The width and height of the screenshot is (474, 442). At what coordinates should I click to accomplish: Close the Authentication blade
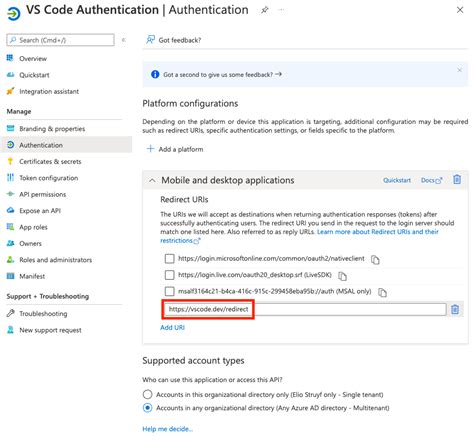pos(460,10)
